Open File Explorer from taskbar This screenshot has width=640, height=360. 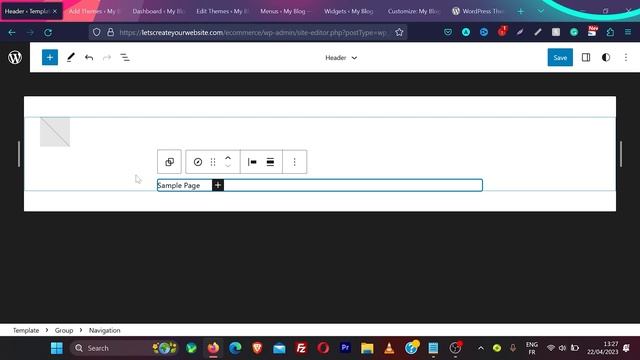pos(367,348)
